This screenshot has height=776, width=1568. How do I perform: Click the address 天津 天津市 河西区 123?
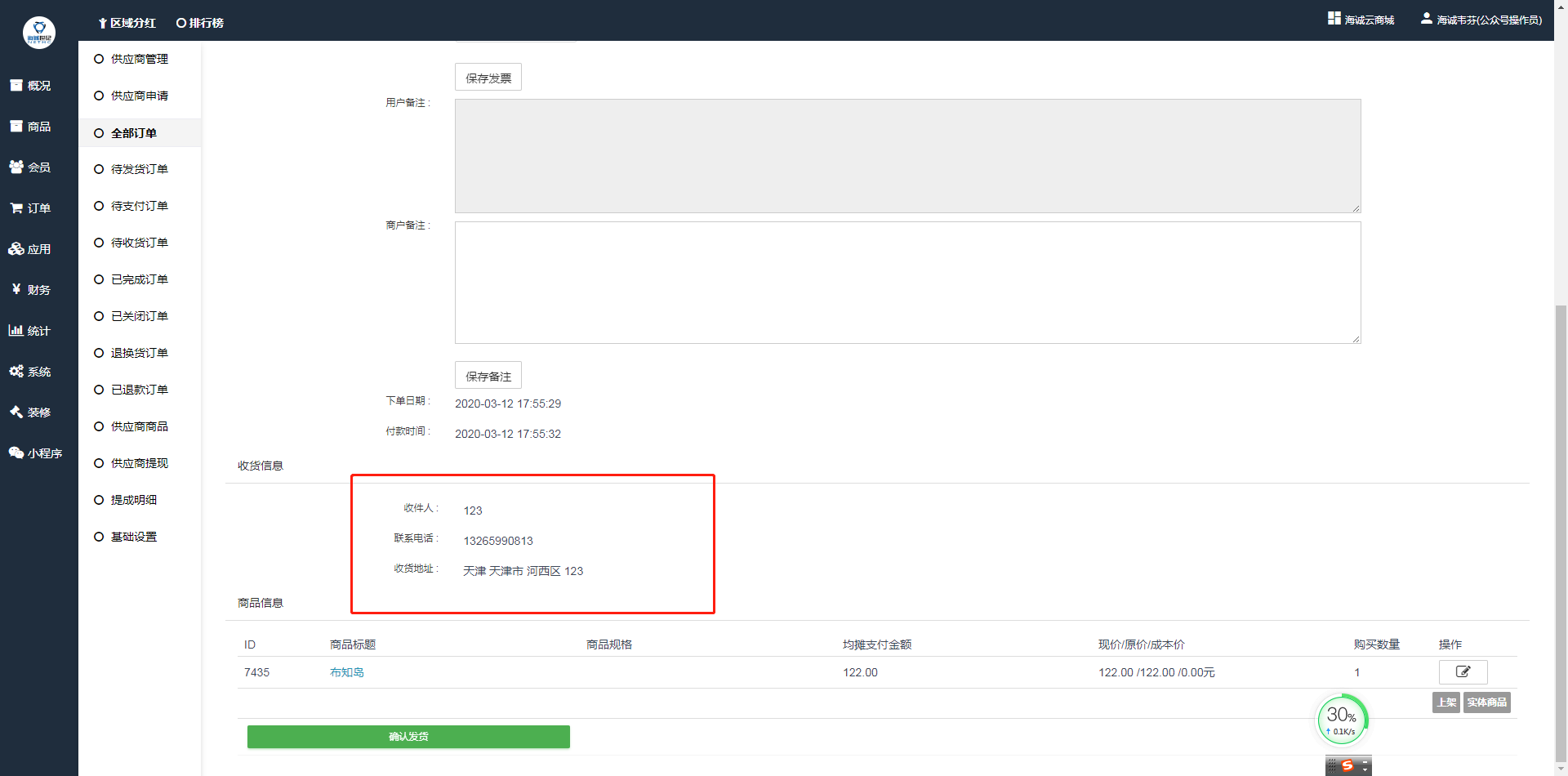(x=523, y=571)
